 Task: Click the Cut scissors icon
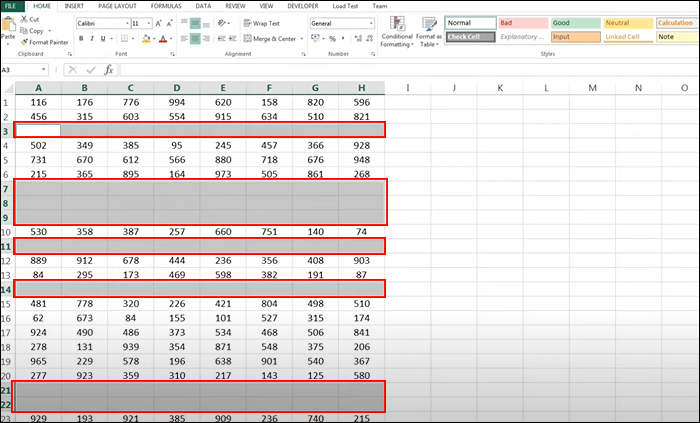point(24,19)
